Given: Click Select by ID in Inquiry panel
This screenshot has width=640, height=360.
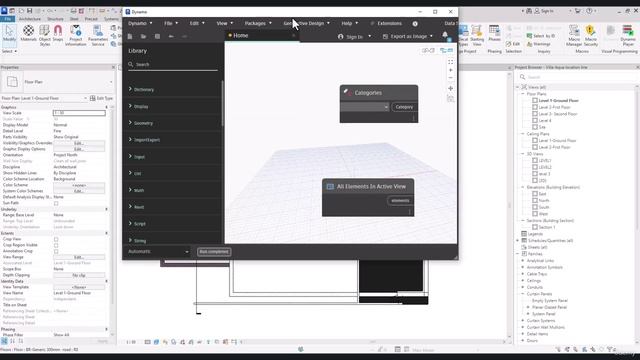Looking at the screenshot, I should tap(541, 36).
